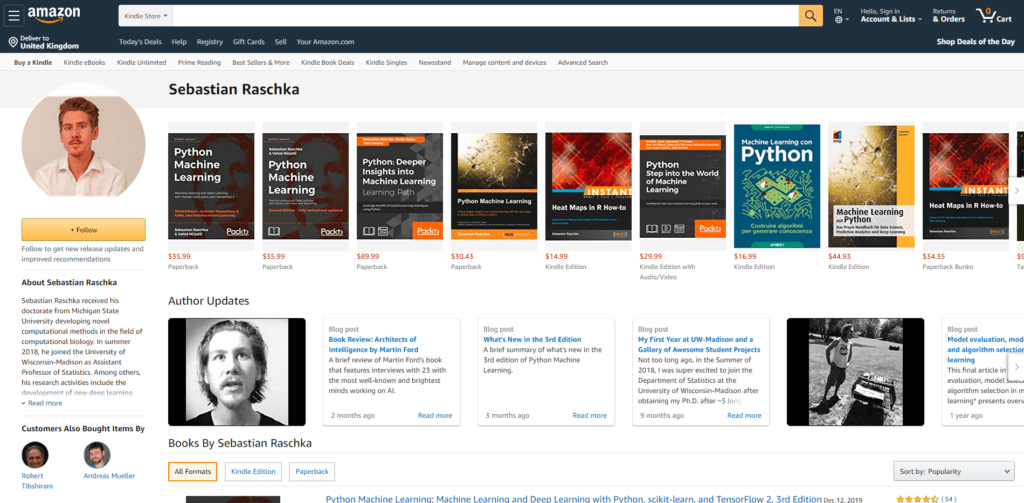Advance the book carousel with right arrow
The width and height of the screenshot is (1024, 503).
pos(1016,190)
